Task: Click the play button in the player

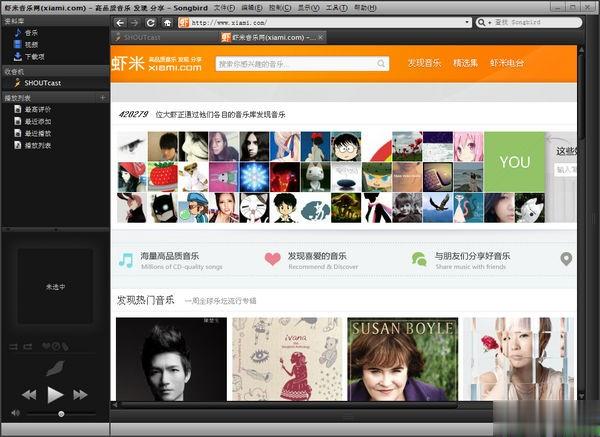Action: (55, 395)
